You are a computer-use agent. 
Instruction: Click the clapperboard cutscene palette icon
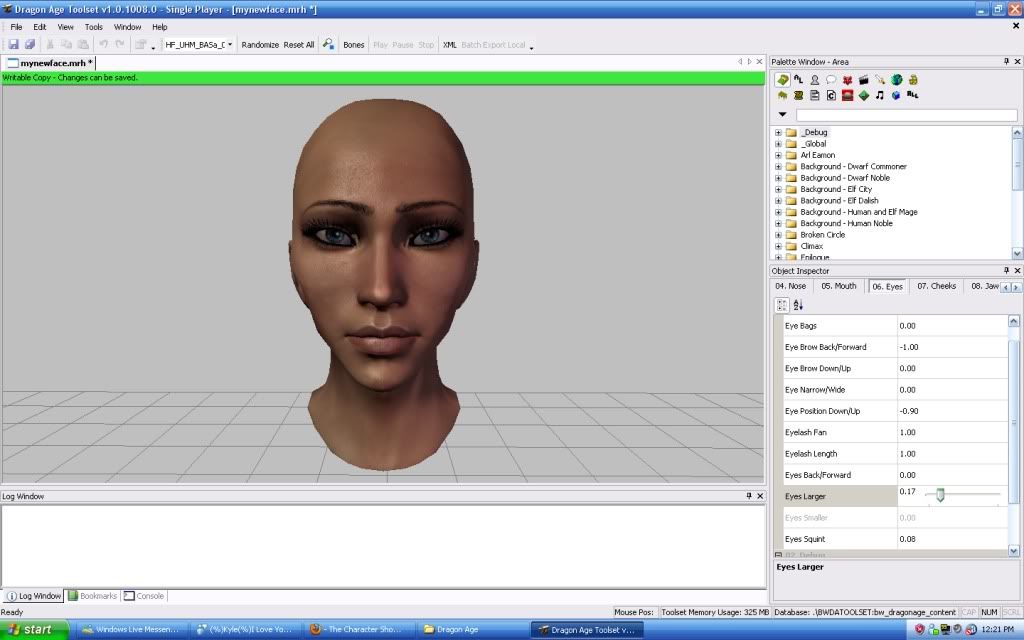(863, 80)
